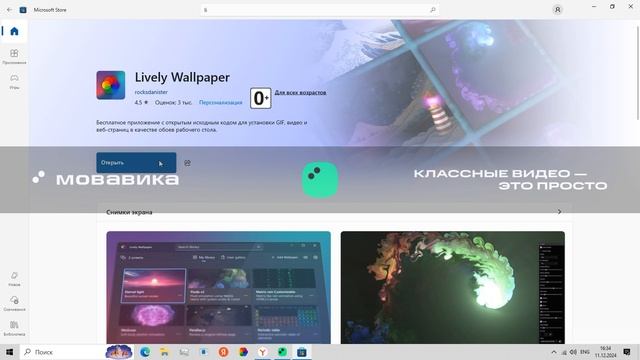The width and height of the screenshot is (640, 360).
Task: Open the Windows Start menu
Action: click(9, 352)
